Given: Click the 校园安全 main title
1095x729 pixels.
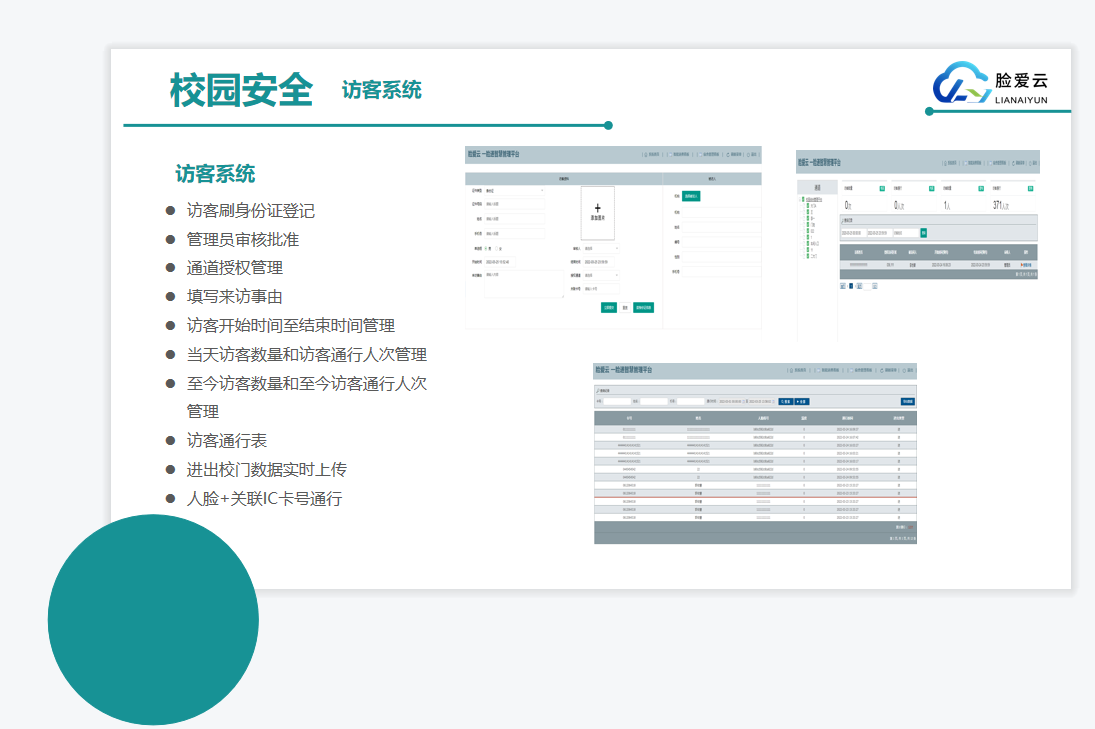Looking at the screenshot, I should (241, 90).
